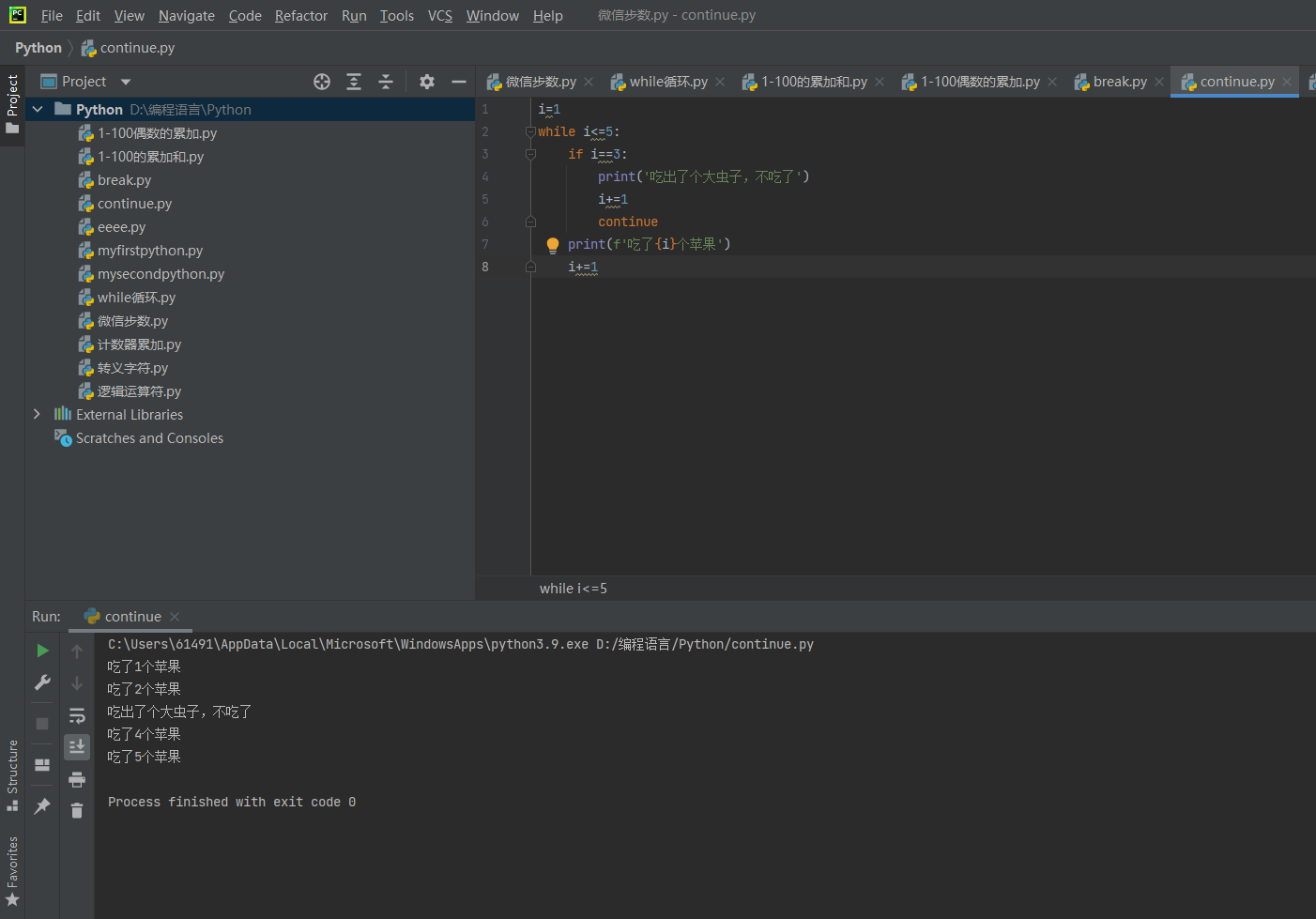Click the Locate file target icon
This screenshot has width=1316, height=919.
[322, 82]
